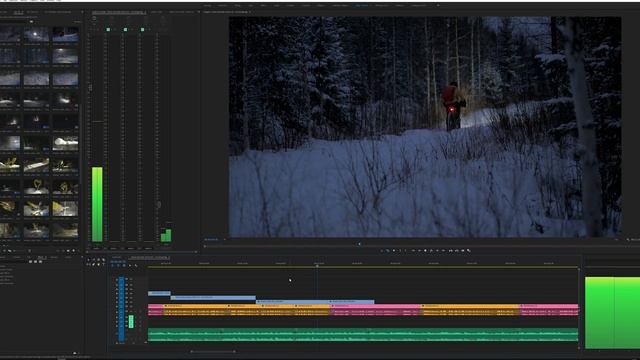Screen dimensions: 640x360
Task: Open the timeline display settings wrench
Action: click(x=136, y=265)
